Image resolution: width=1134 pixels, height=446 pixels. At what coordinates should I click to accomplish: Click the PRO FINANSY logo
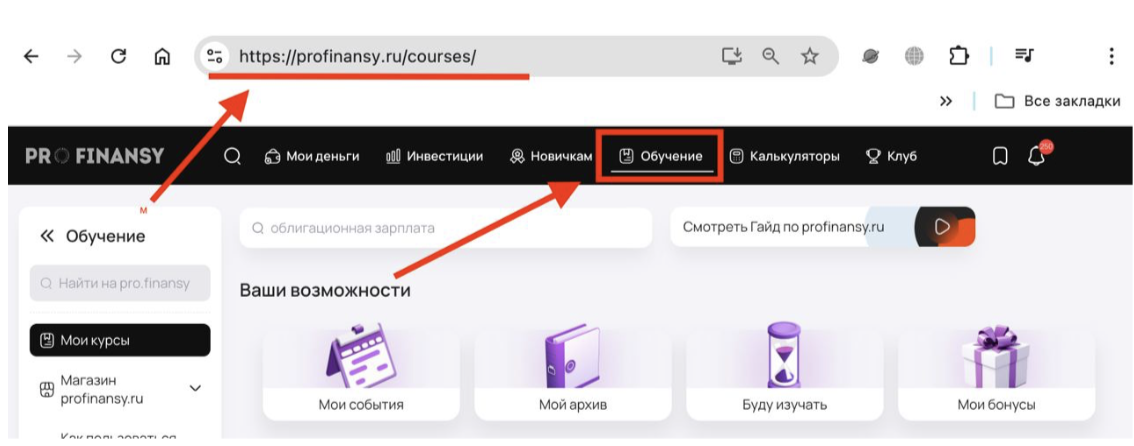click(95, 155)
